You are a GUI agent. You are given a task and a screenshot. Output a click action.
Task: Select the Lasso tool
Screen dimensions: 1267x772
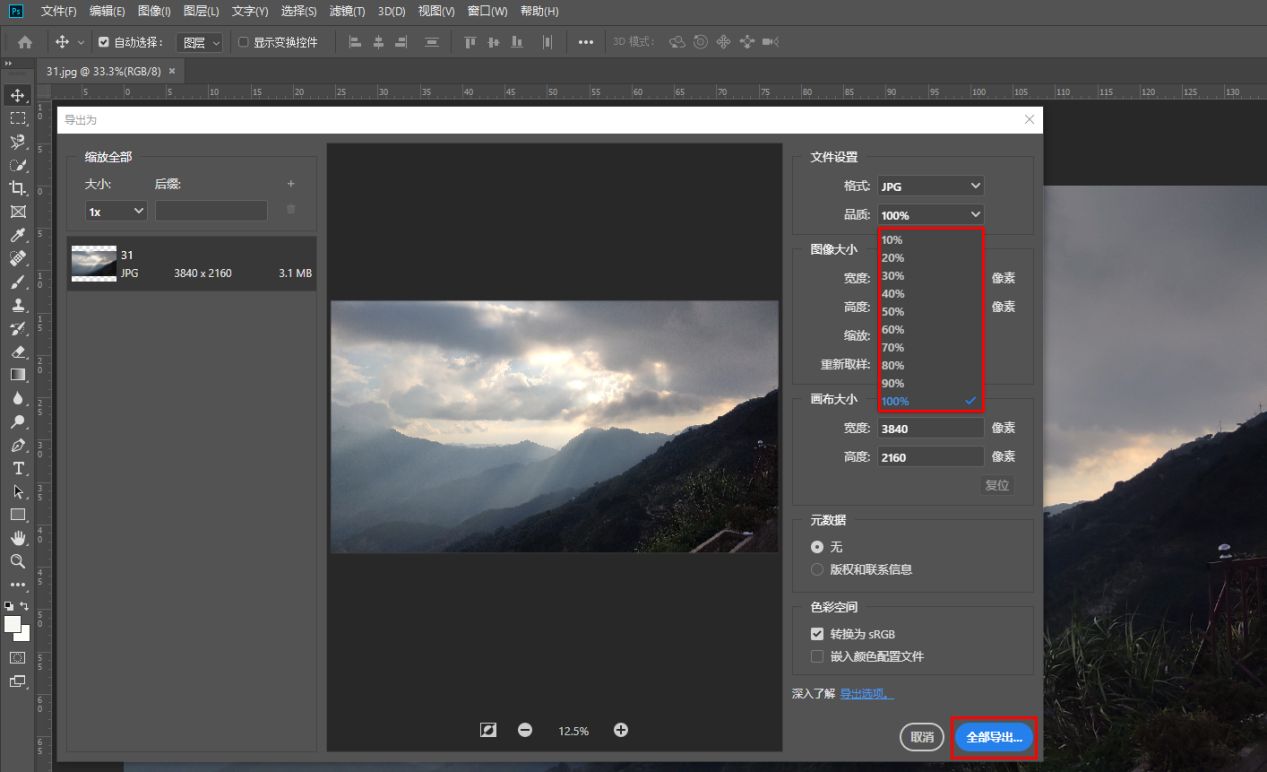[x=18, y=141]
